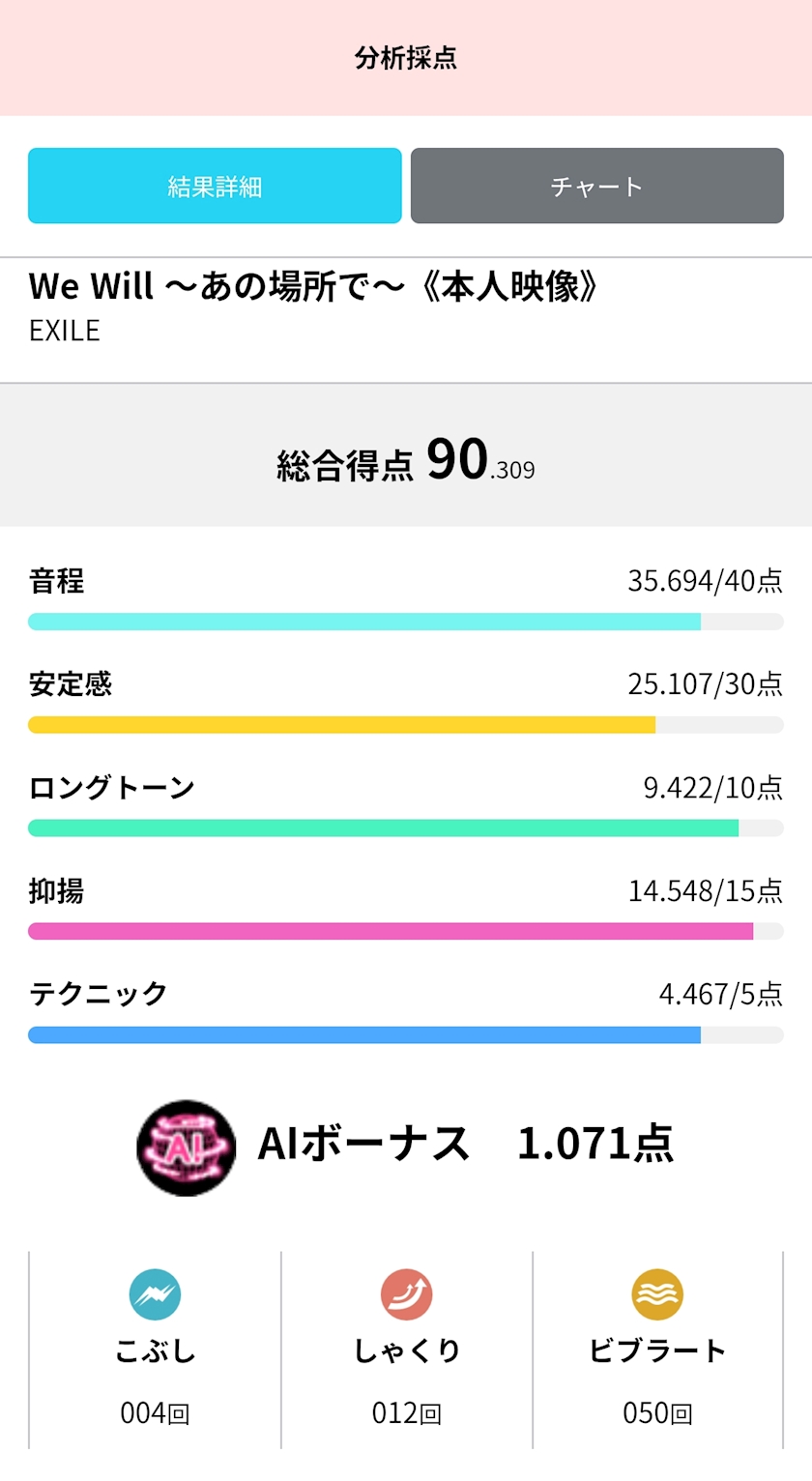Select the song title We Will
The width and height of the screenshot is (812, 1481).
click(x=314, y=287)
